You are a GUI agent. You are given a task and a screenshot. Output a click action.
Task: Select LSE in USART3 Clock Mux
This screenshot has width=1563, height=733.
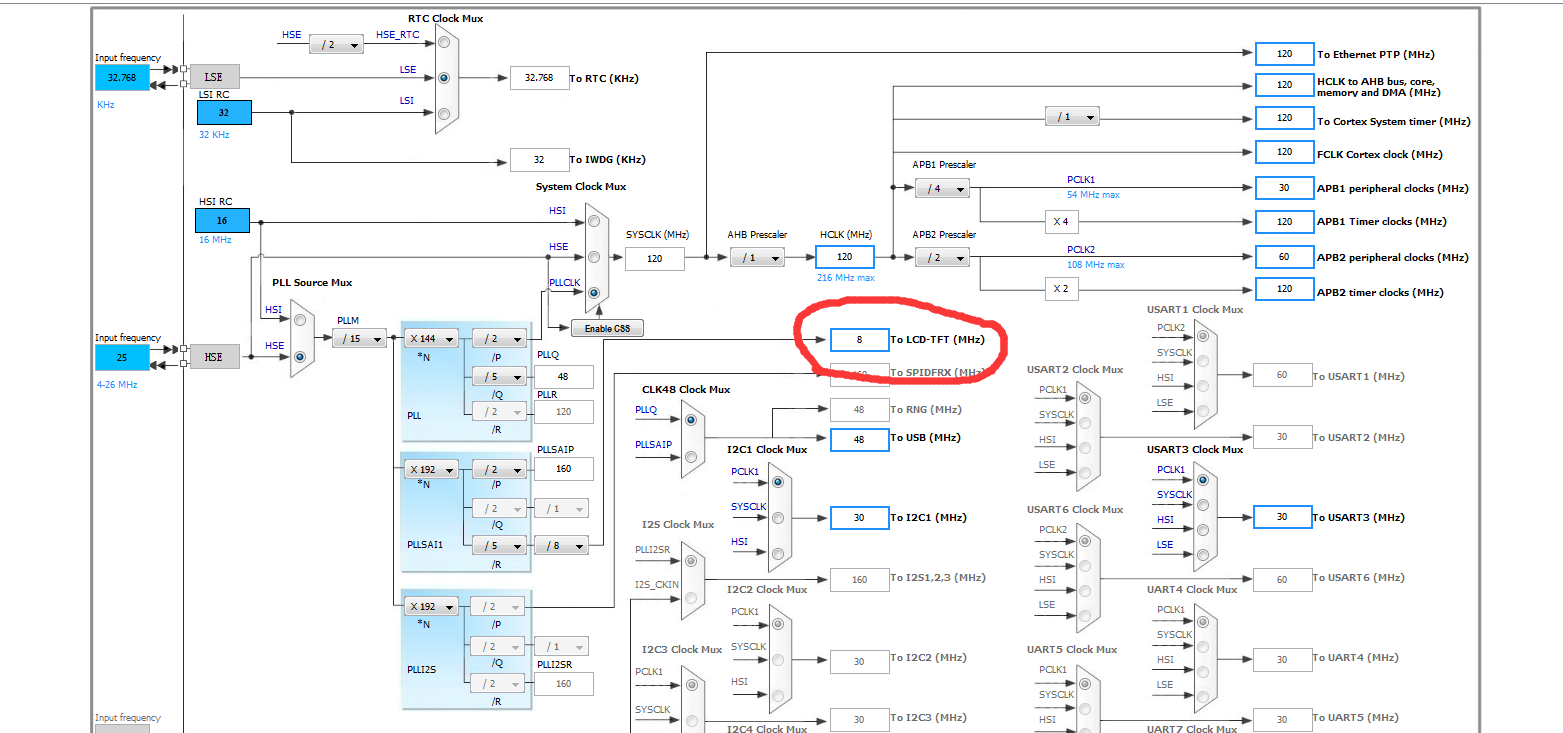[x=1202, y=555]
